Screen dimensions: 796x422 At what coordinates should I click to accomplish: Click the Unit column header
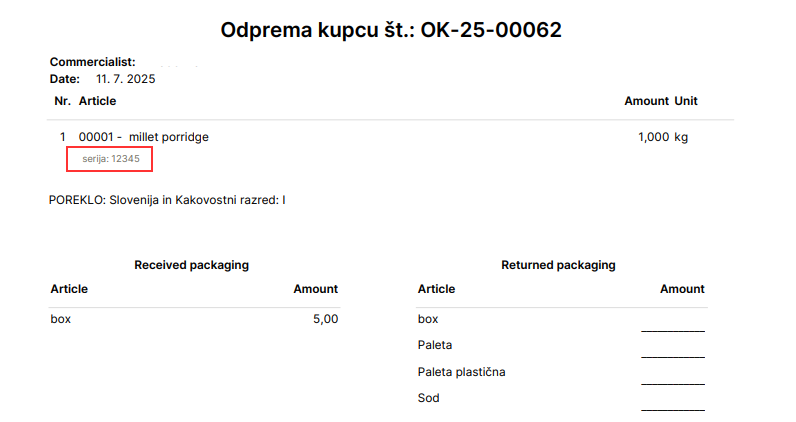coord(686,101)
